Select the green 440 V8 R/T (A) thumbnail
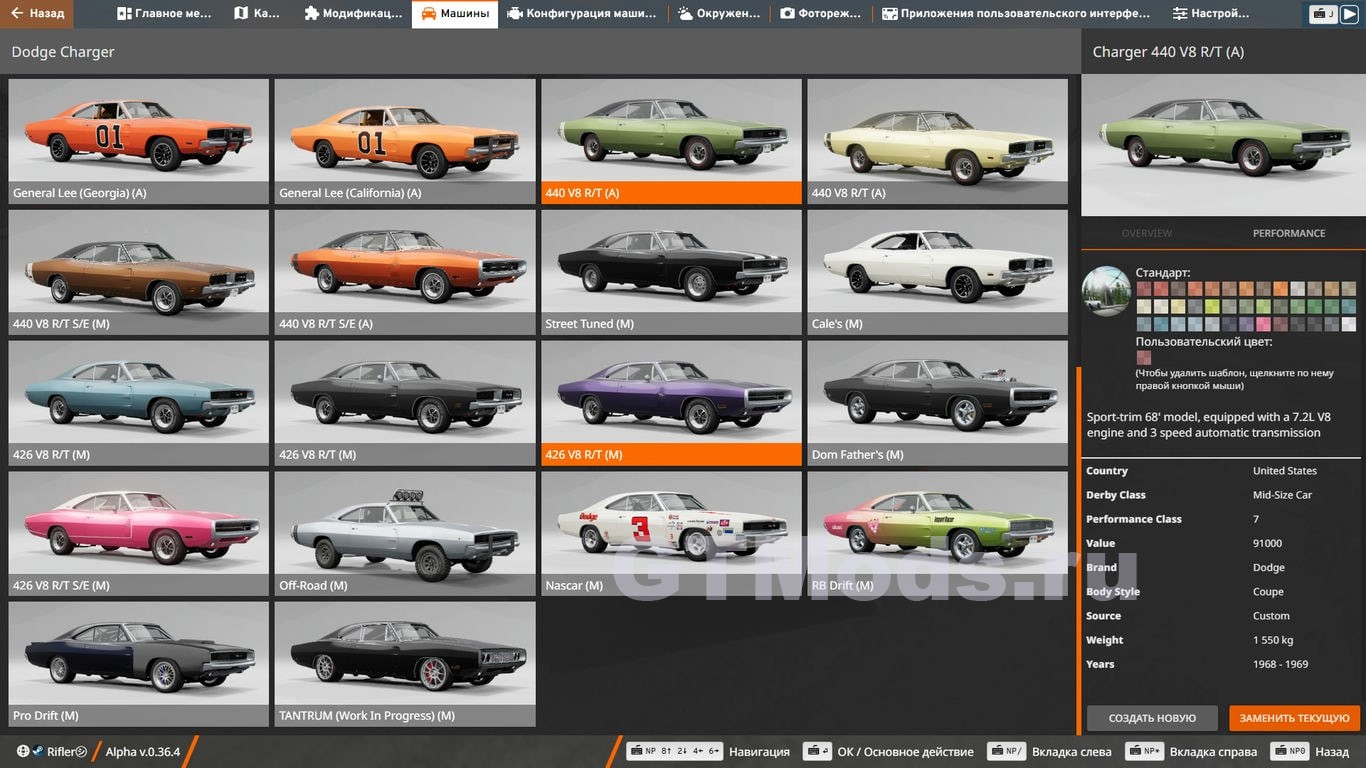This screenshot has width=1366, height=768. [x=671, y=141]
